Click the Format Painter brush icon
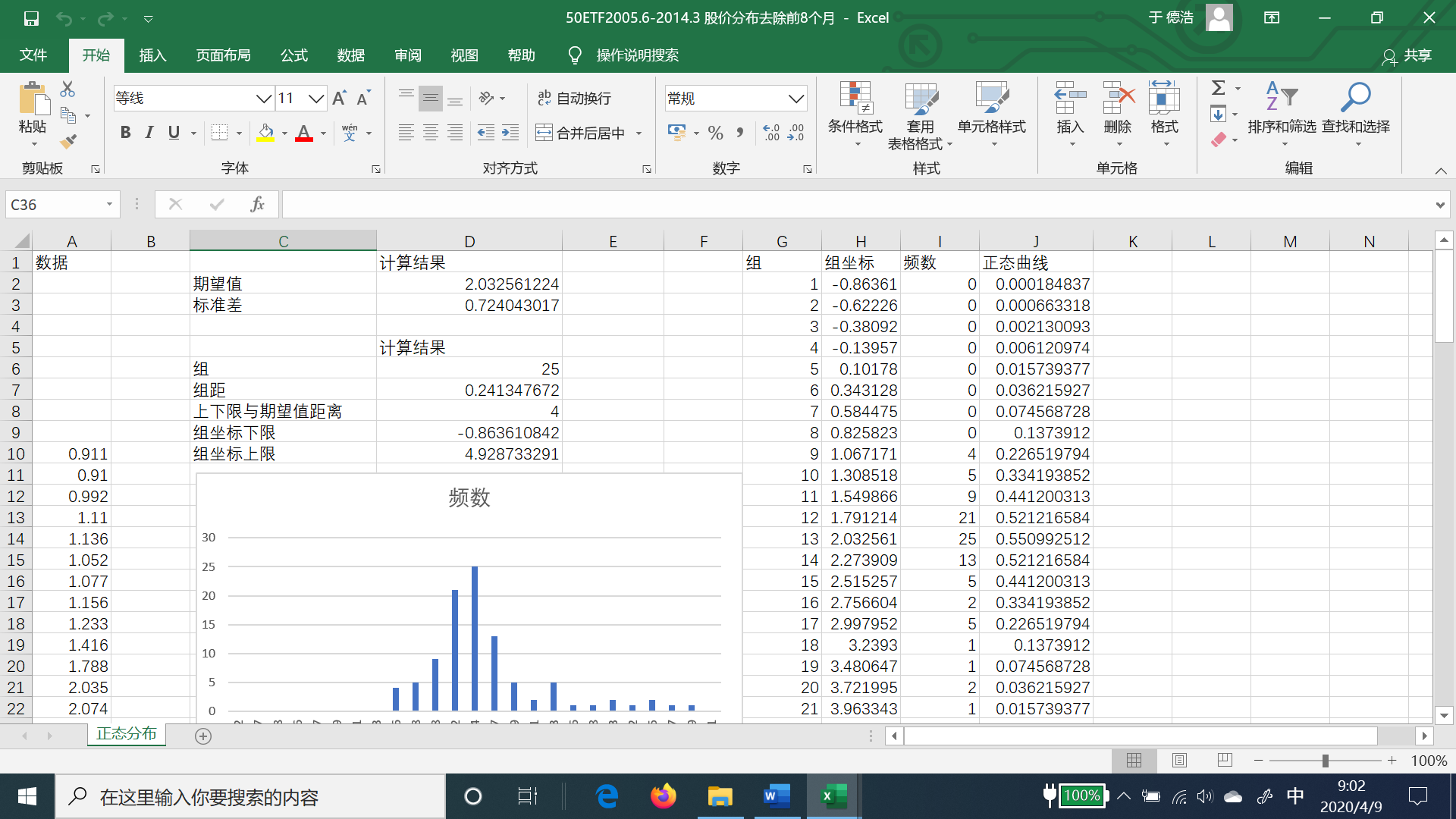 tap(68, 141)
